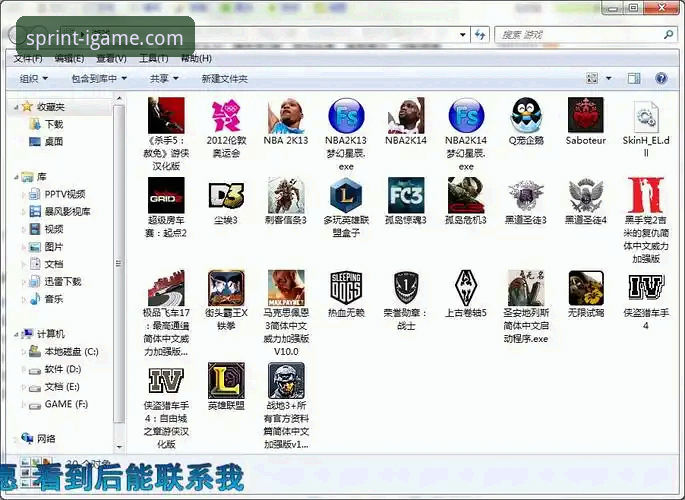This screenshot has width=685, height=500.
Task: Open the Q宠企鹅 penguin icon
Action: click(526, 116)
